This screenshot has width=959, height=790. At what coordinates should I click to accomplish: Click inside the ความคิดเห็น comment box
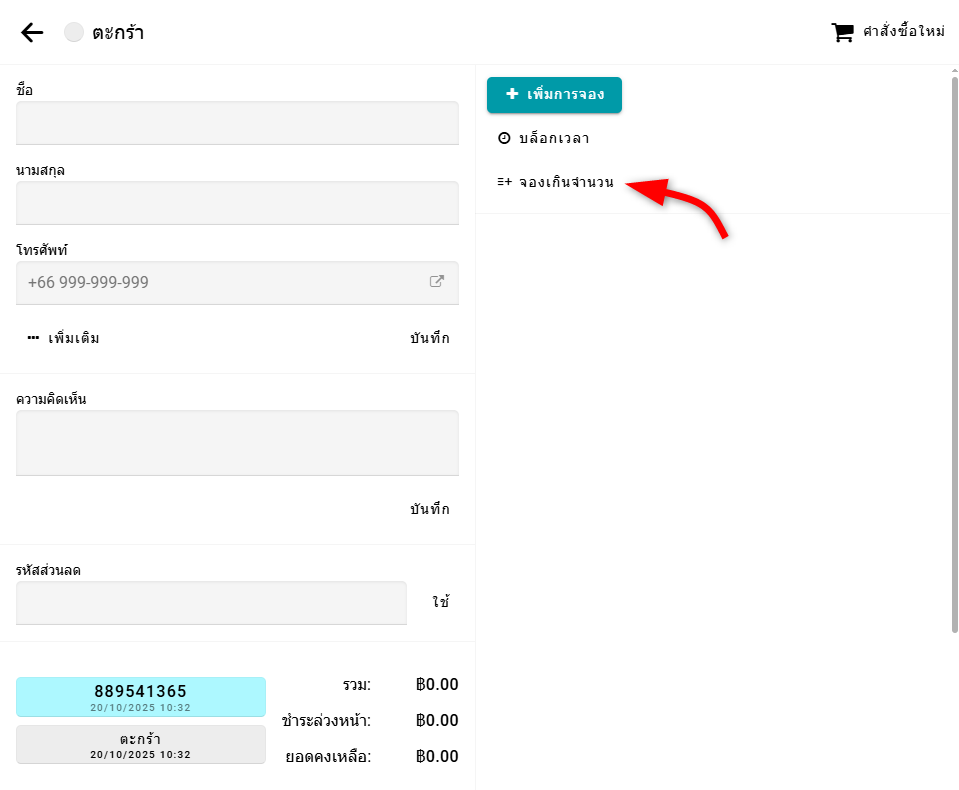[237, 442]
